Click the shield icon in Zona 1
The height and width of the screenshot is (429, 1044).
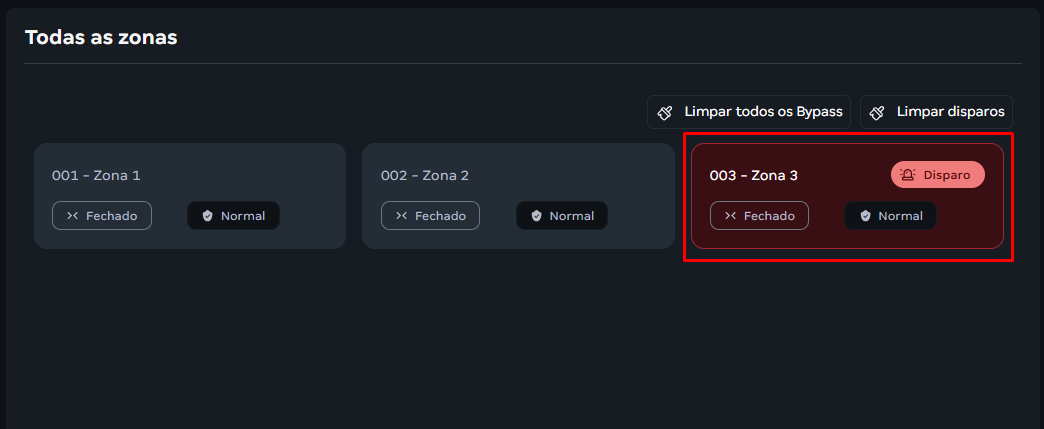coord(207,216)
